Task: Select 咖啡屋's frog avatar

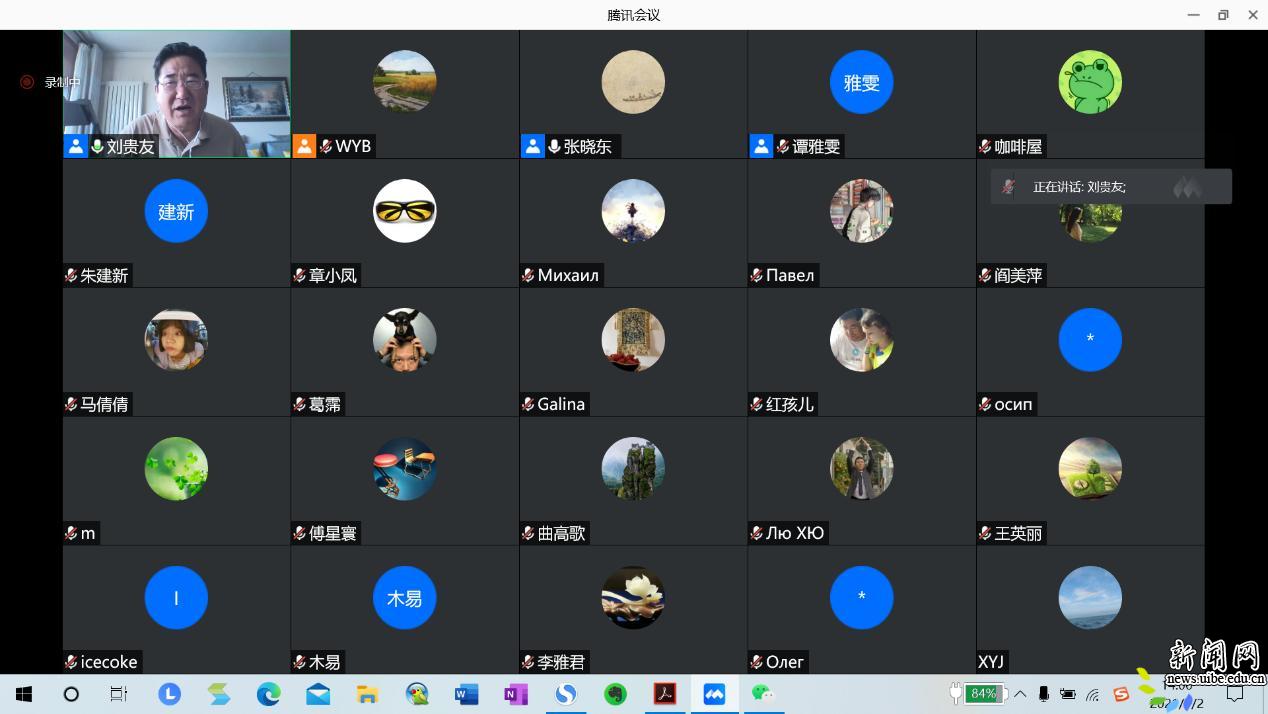Action: point(1090,82)
